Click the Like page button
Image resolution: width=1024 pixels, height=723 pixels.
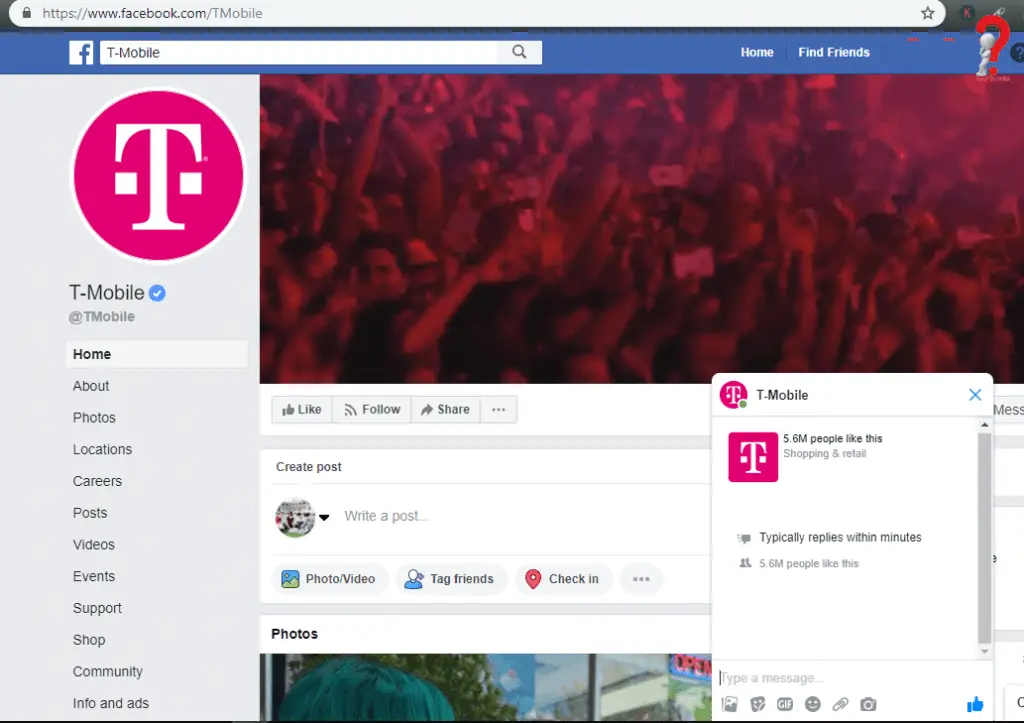pyautogui.click(x=302, y=410)
